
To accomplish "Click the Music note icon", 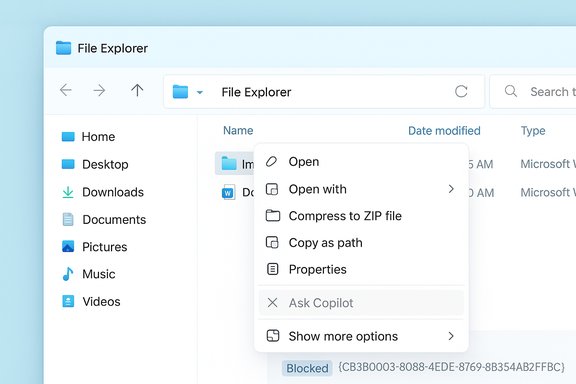I will point(68,274).
